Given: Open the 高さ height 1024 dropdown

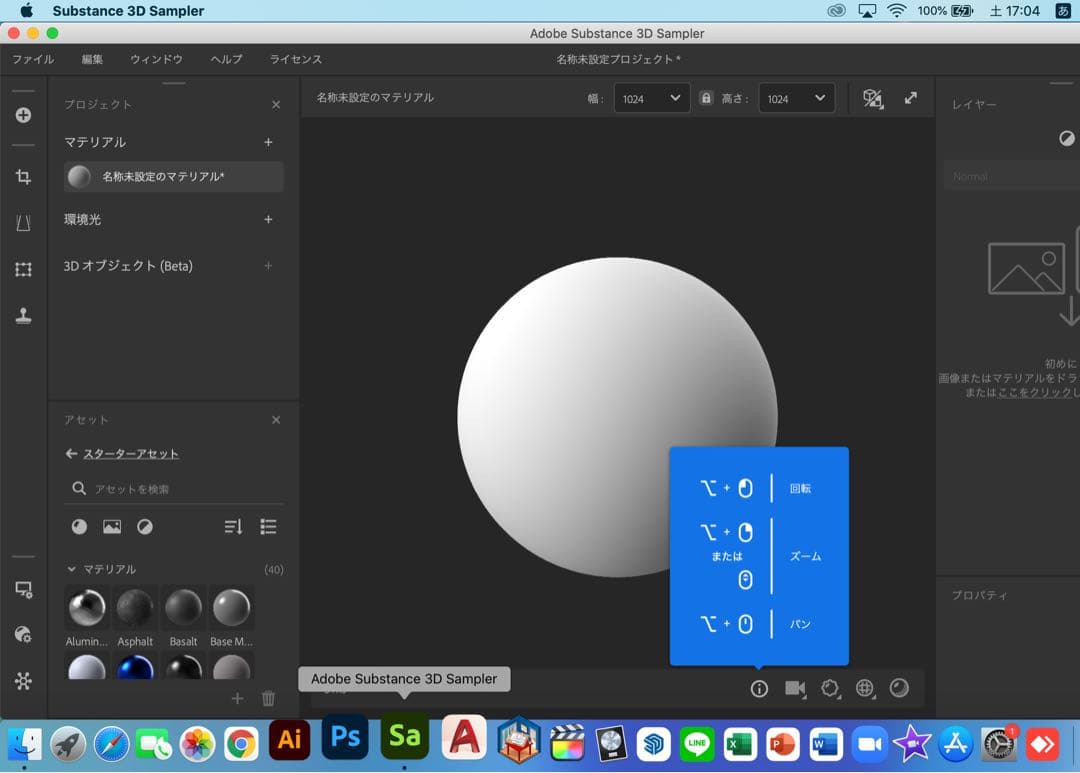Looking at the screenshot, I should (796, 98).
